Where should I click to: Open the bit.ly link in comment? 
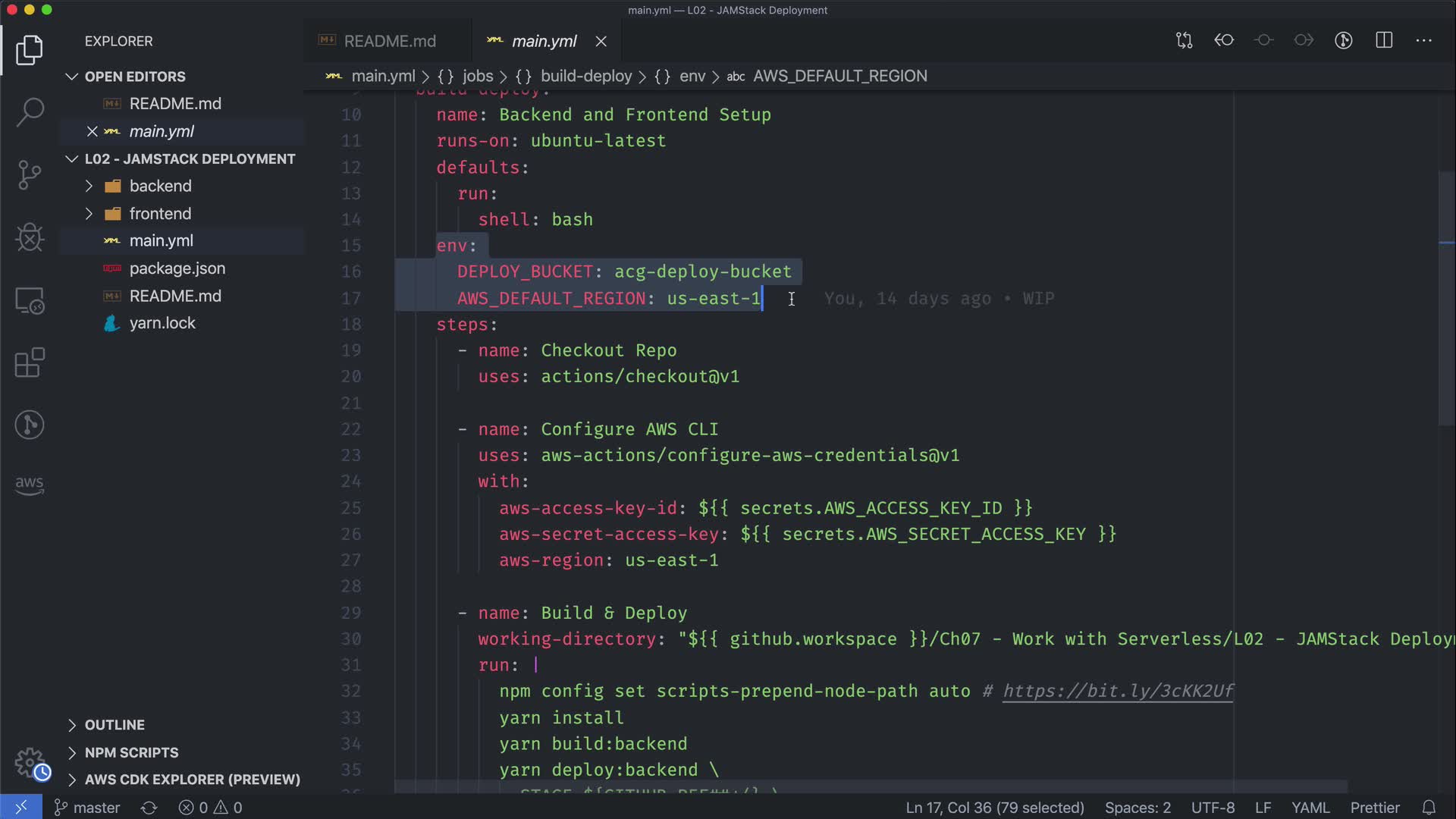(x=1118, y=691)
